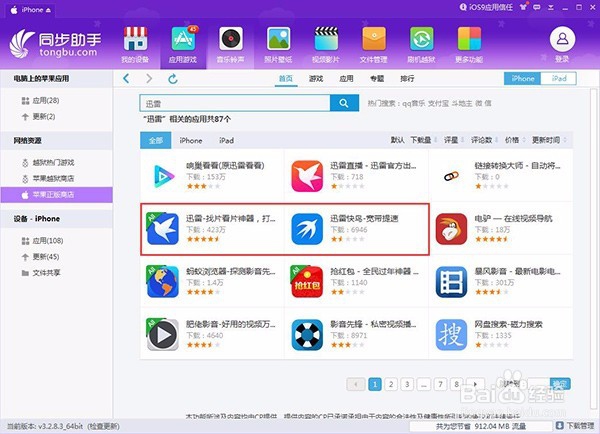Open 网盘搜索 搜 app icon
This screenshot has height=434, width=600.
[451, 334]
